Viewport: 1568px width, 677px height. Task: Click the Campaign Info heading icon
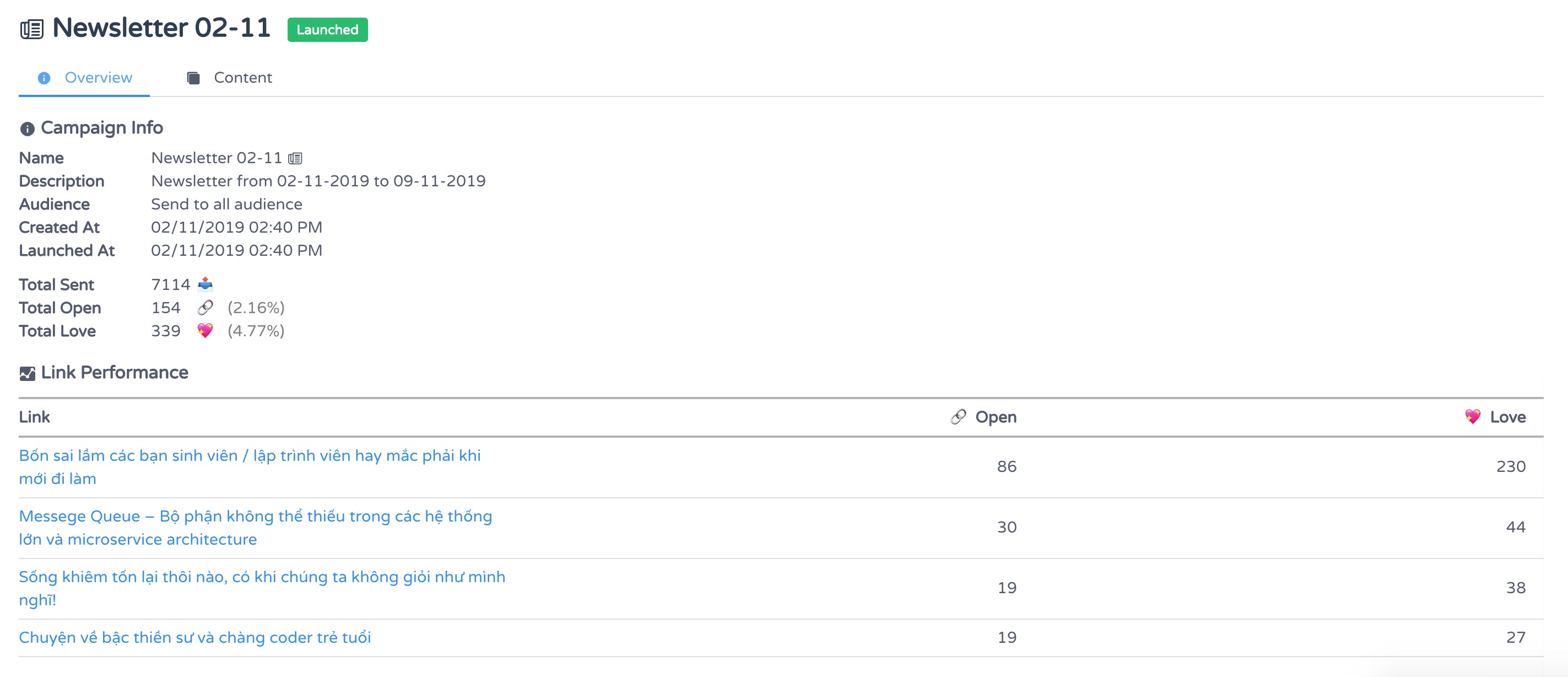point(27,128)
